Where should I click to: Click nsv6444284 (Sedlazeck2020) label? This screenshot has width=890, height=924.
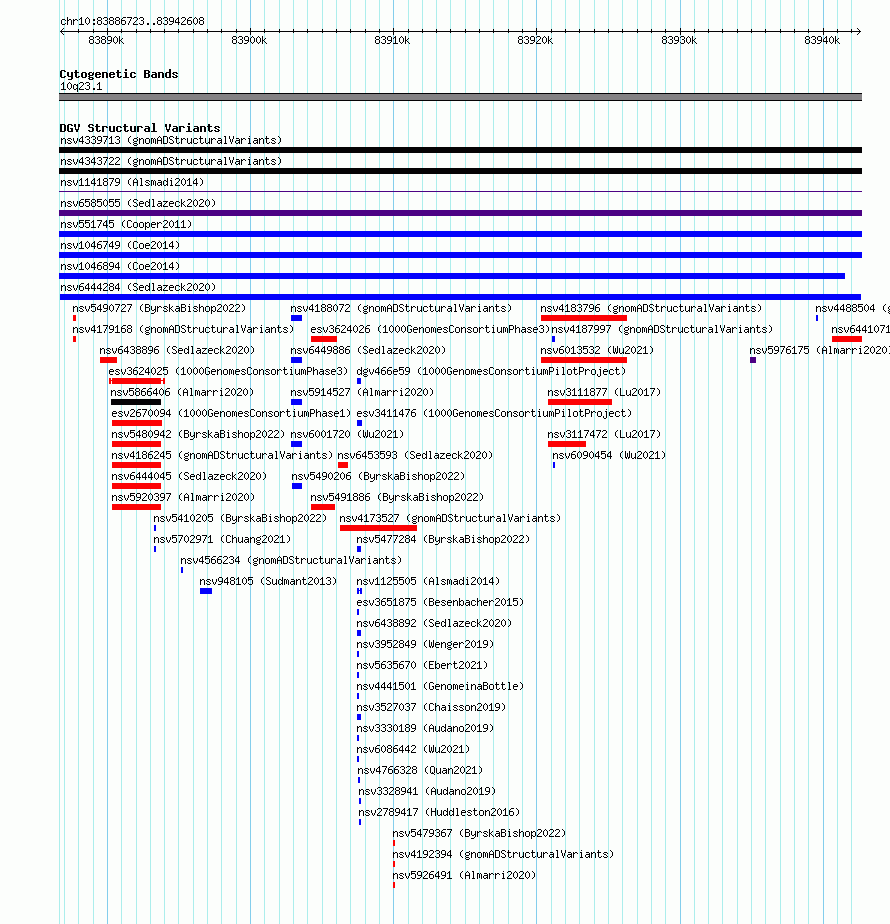(138, 288)
